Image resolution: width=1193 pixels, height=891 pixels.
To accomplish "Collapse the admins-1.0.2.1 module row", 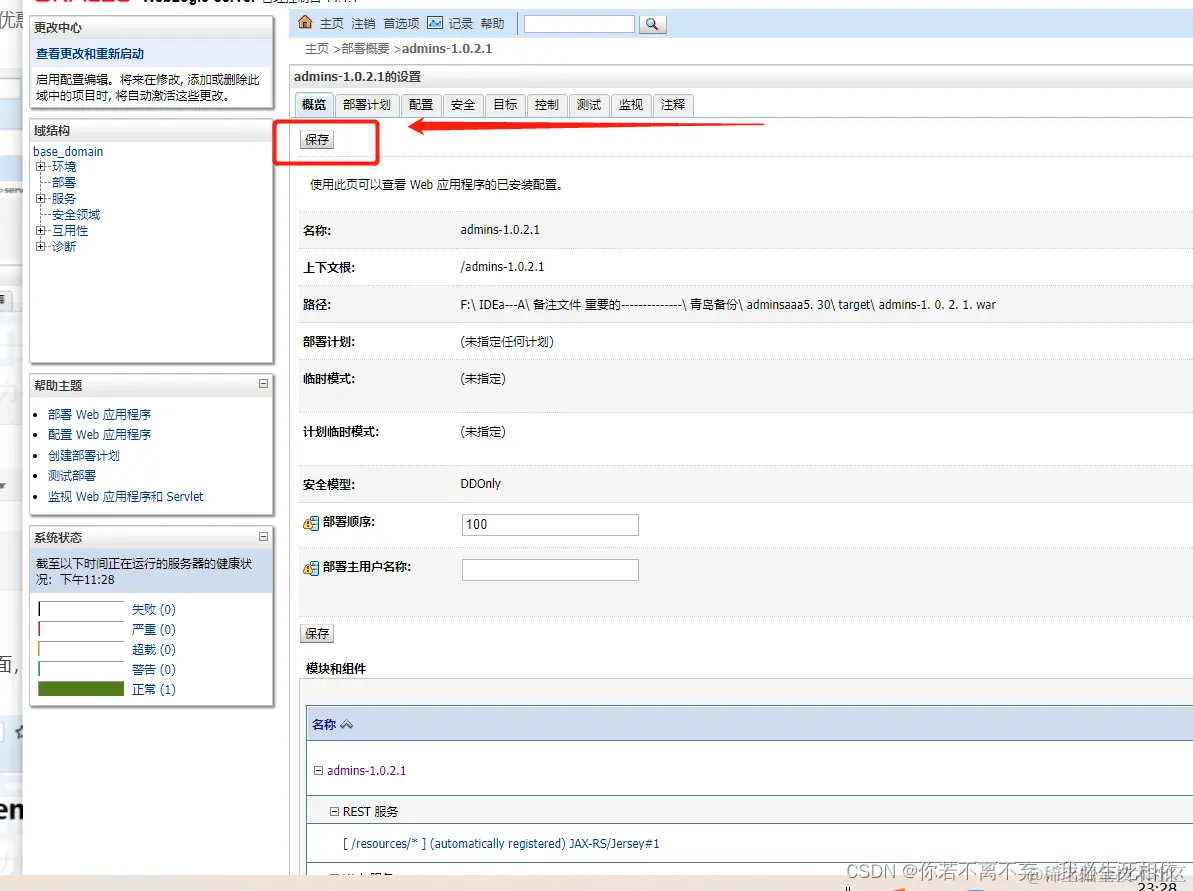I will click(319, 770).
